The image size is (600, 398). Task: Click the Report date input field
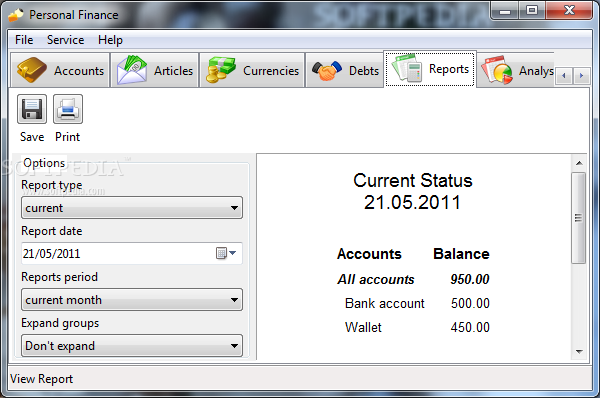pos(132,253)
